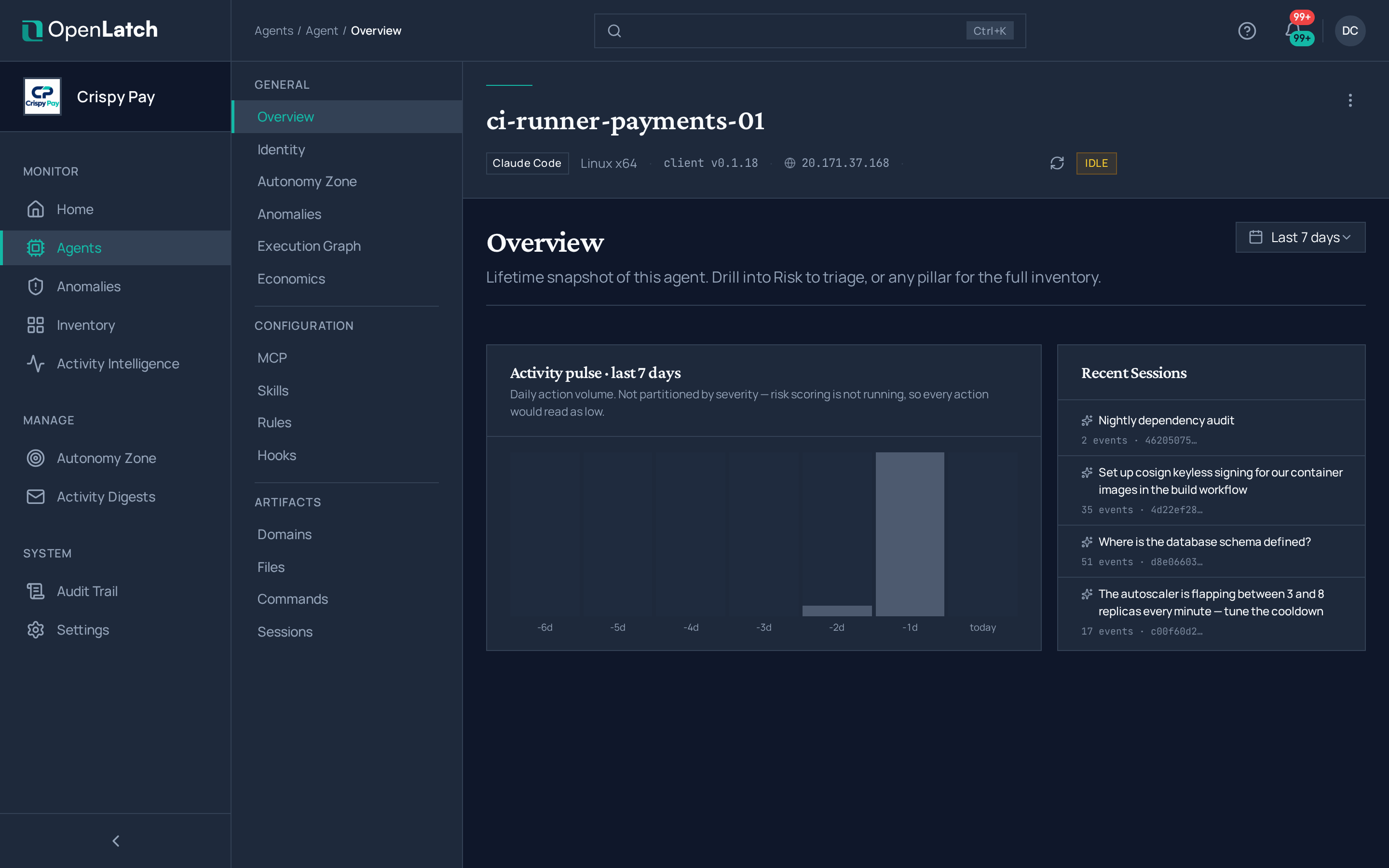Open the help question-mark icon

click(1247, 30)
